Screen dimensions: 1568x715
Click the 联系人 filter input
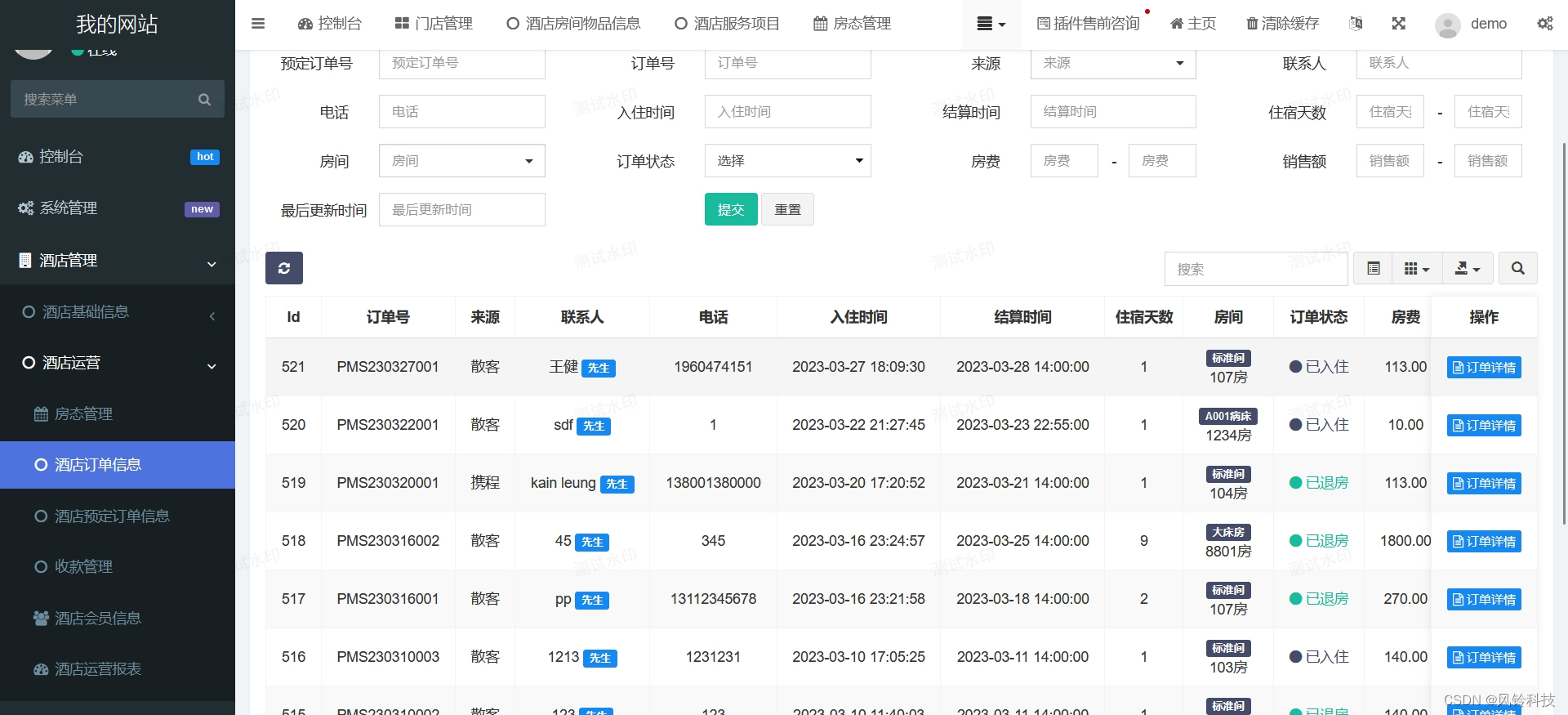[x=1439, y=63]
